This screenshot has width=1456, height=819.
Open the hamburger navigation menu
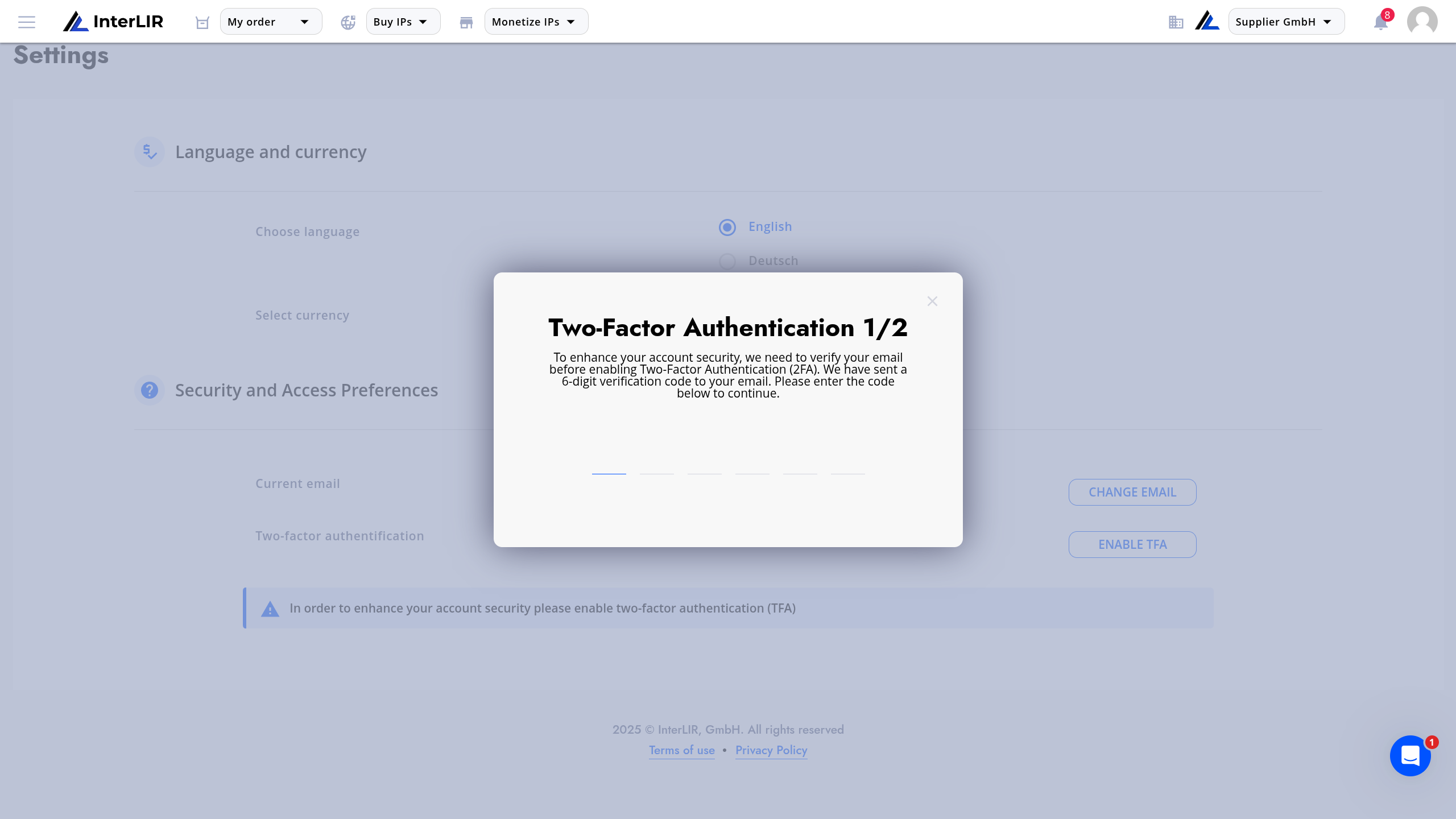click(x=27, y=22)
